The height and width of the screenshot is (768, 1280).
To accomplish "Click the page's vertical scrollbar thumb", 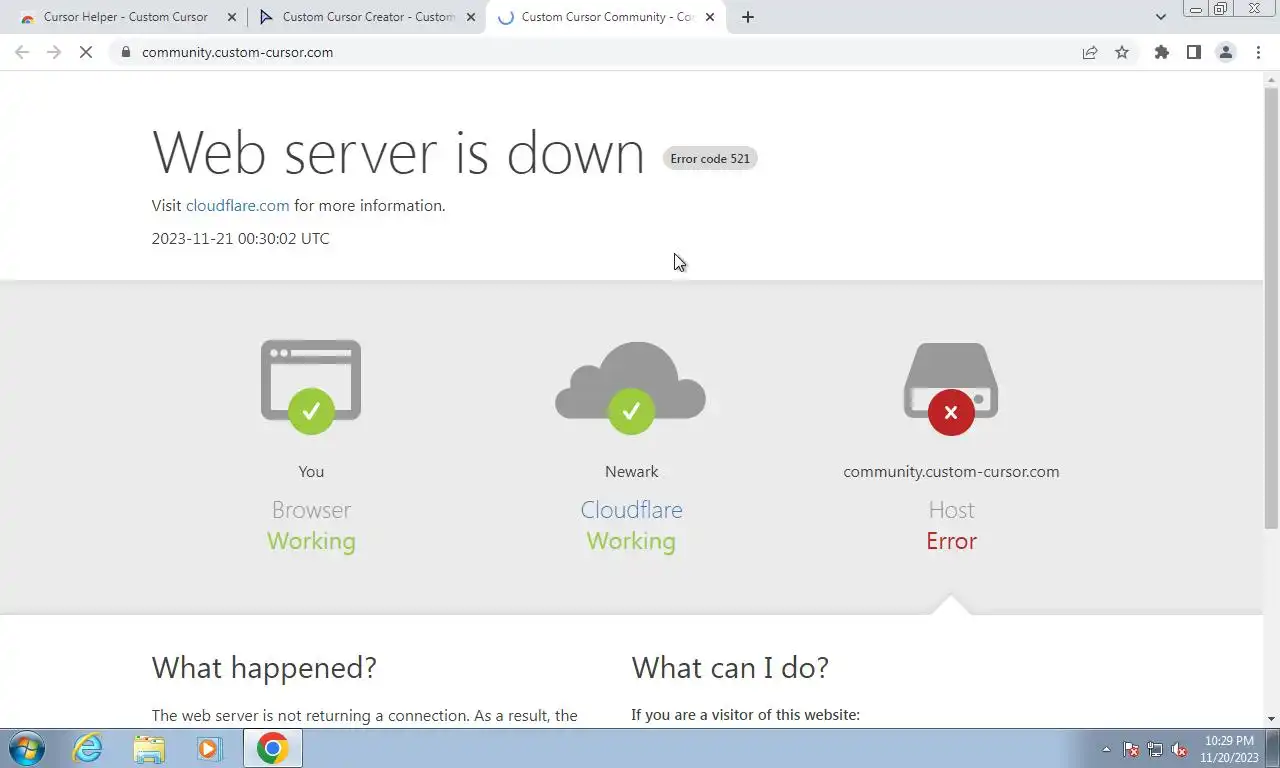I will (1271, 308).
